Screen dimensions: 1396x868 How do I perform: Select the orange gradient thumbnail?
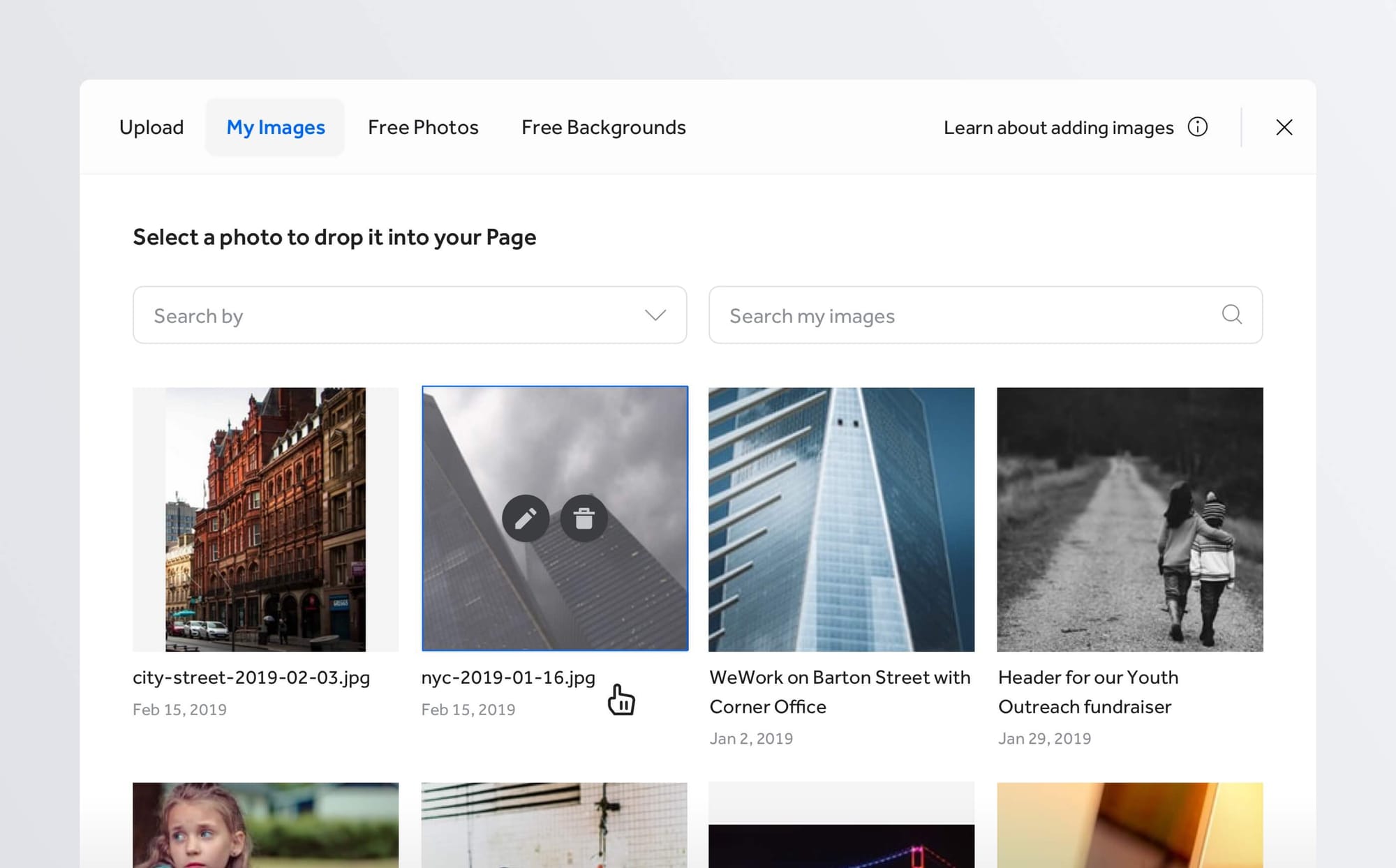1129,825
